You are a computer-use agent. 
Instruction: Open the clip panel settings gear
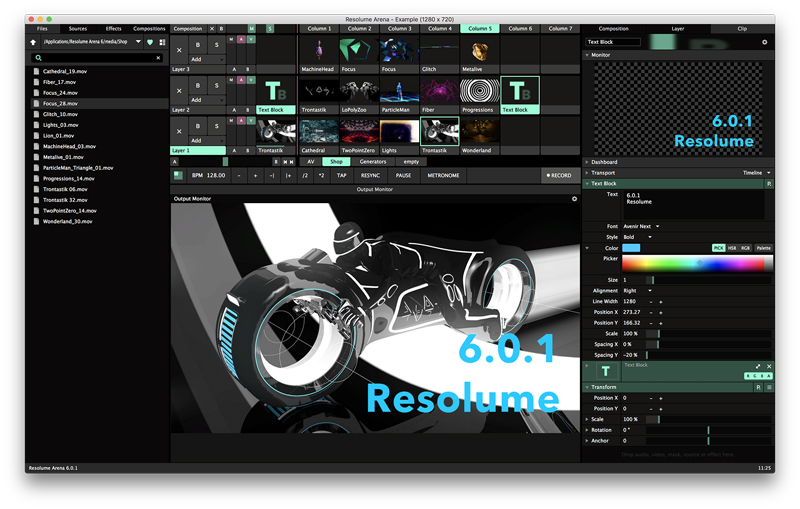[x=765, y=42]
